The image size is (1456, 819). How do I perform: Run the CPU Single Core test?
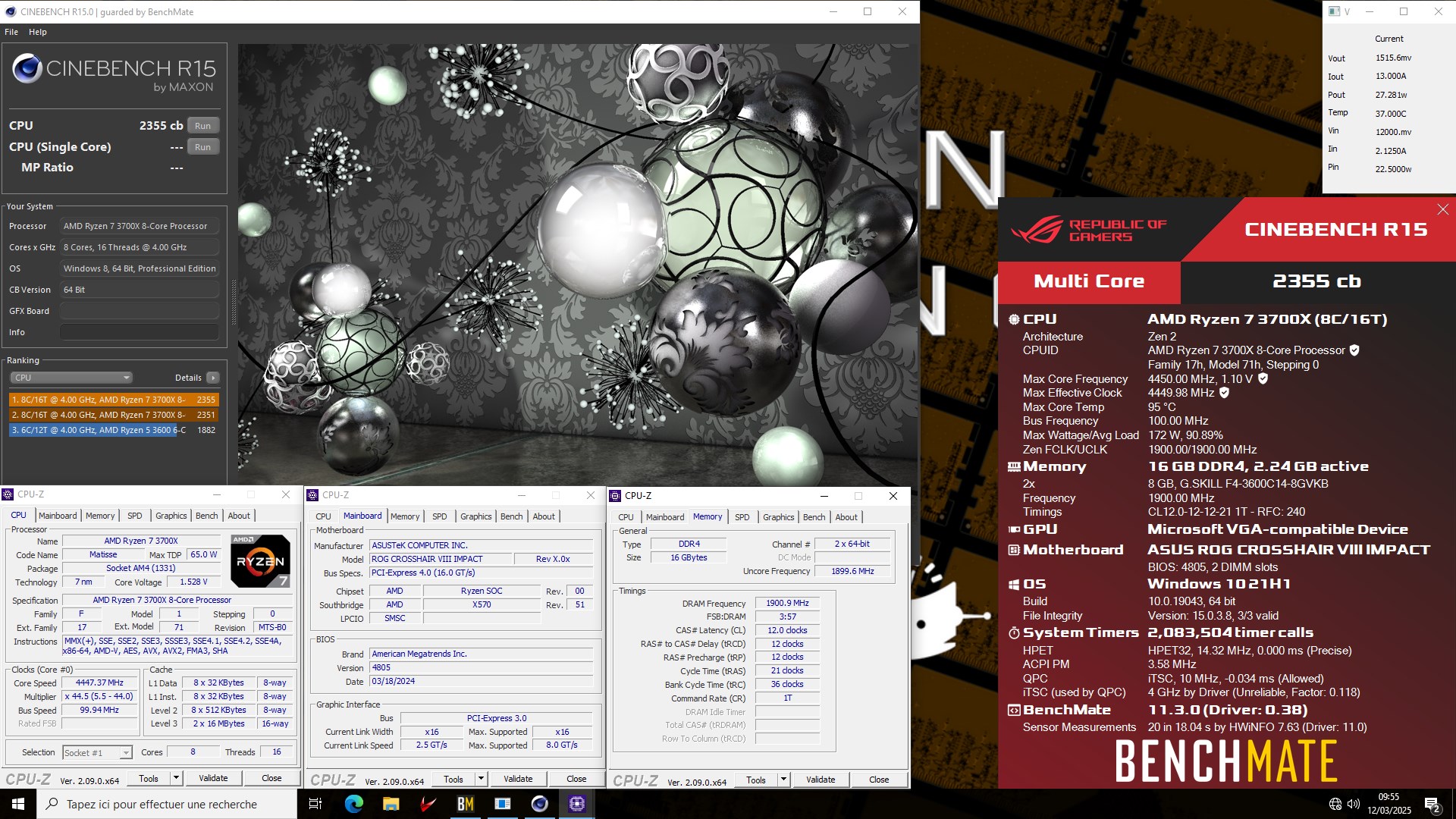(x=202, y=147)
